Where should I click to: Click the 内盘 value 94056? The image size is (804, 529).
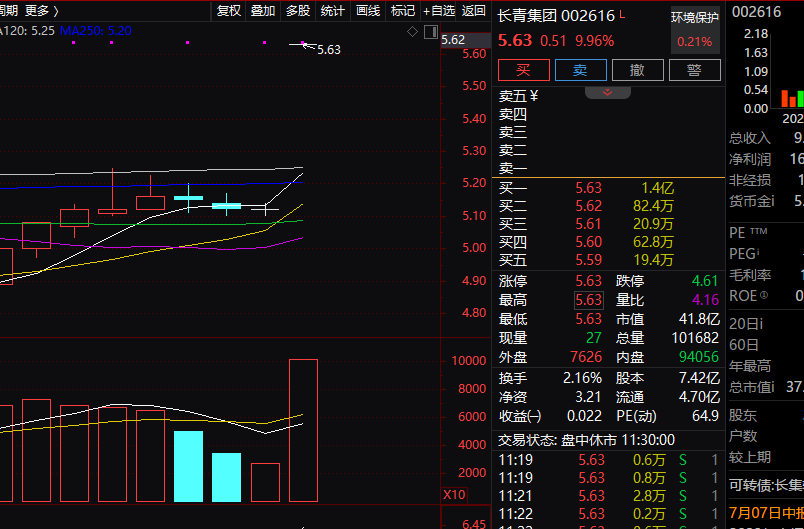click(x=699, y=357)
